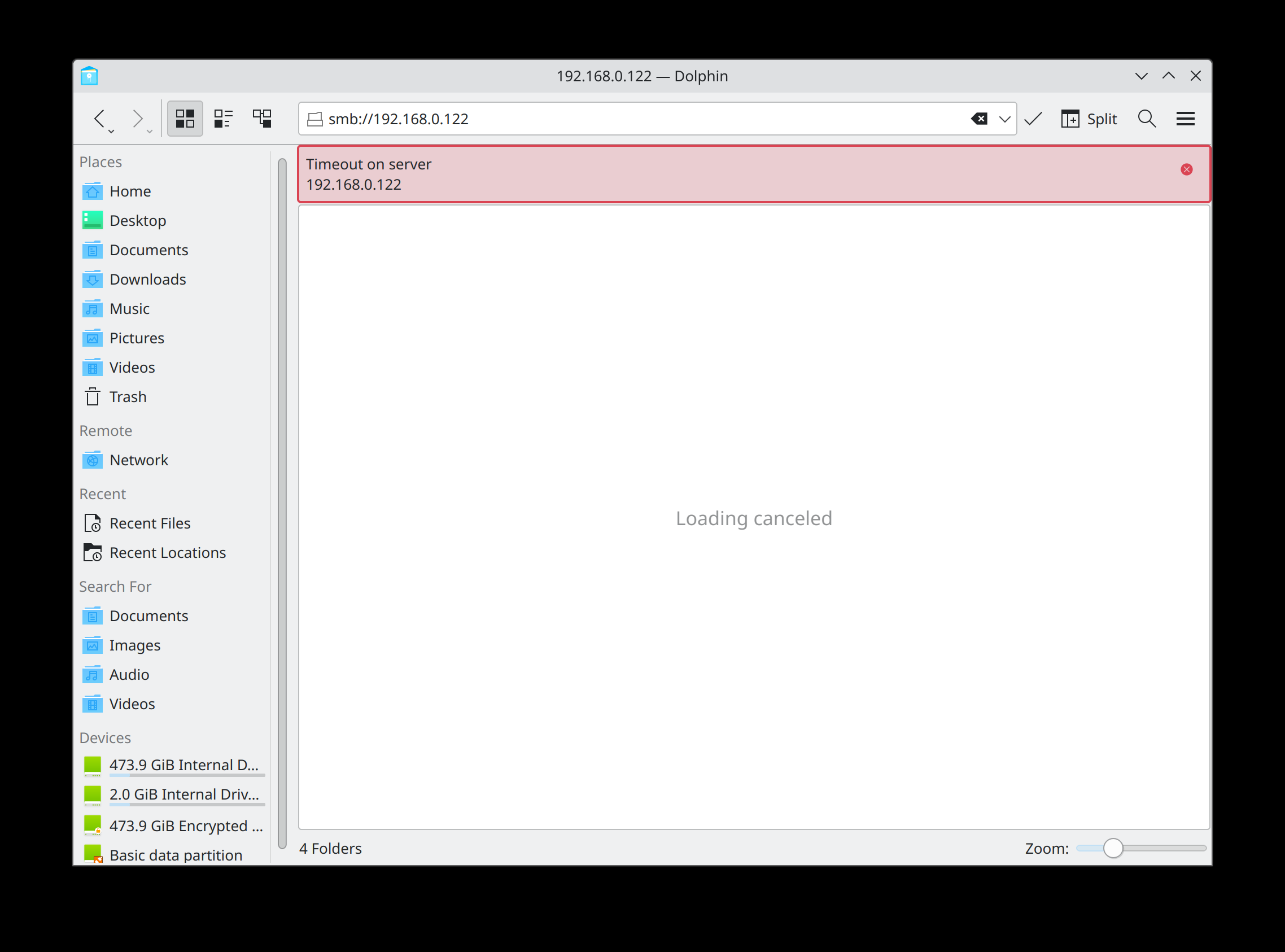This screenshot has height=952, width=1285.
Task: Open Recent Locations
Action: (173, 553)
